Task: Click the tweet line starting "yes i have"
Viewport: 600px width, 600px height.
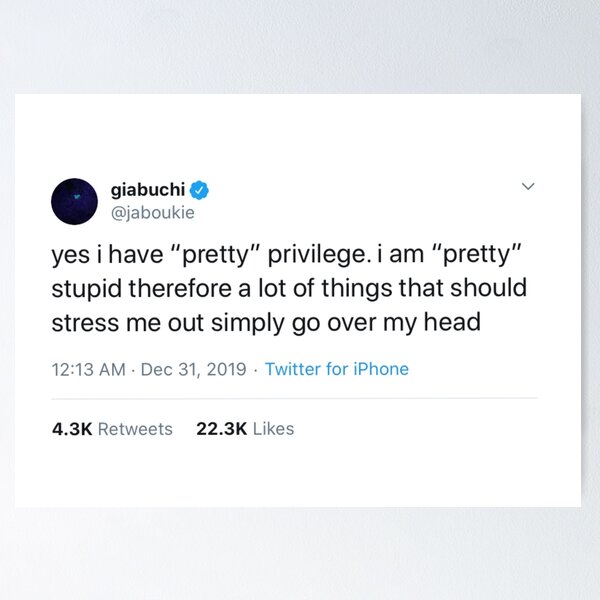Action: 288,255
